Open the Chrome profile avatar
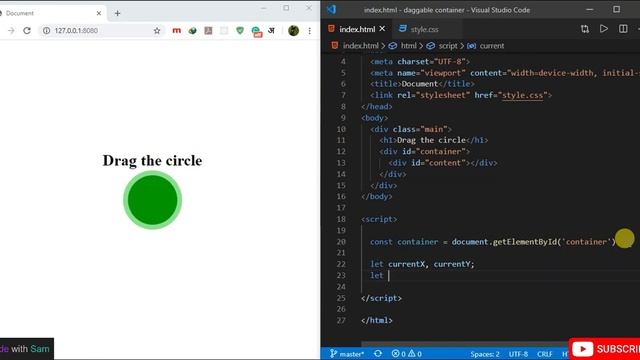 coord(293,31)
